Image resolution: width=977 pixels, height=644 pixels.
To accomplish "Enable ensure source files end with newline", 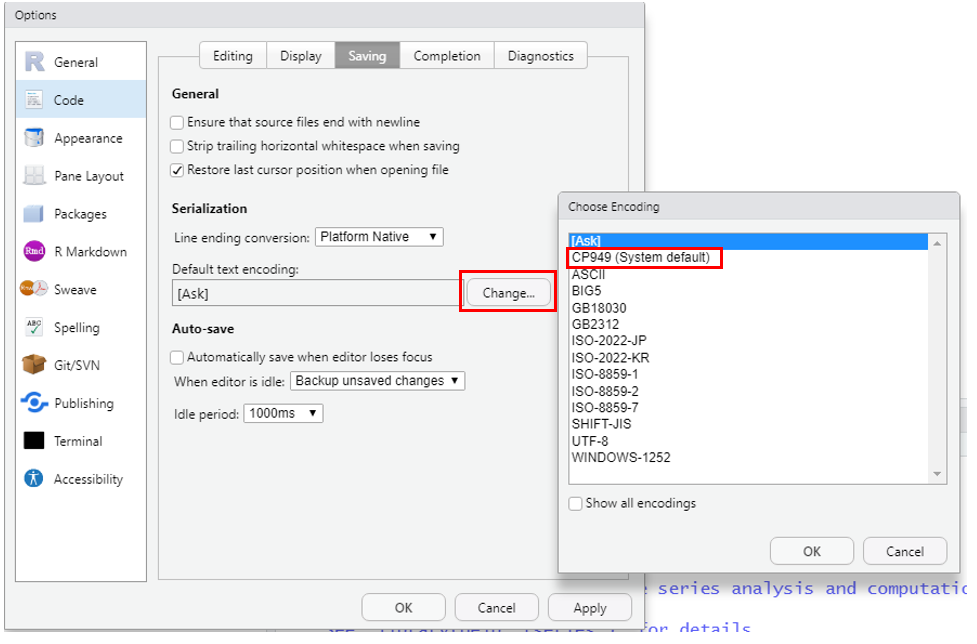I will pos(177,122).
